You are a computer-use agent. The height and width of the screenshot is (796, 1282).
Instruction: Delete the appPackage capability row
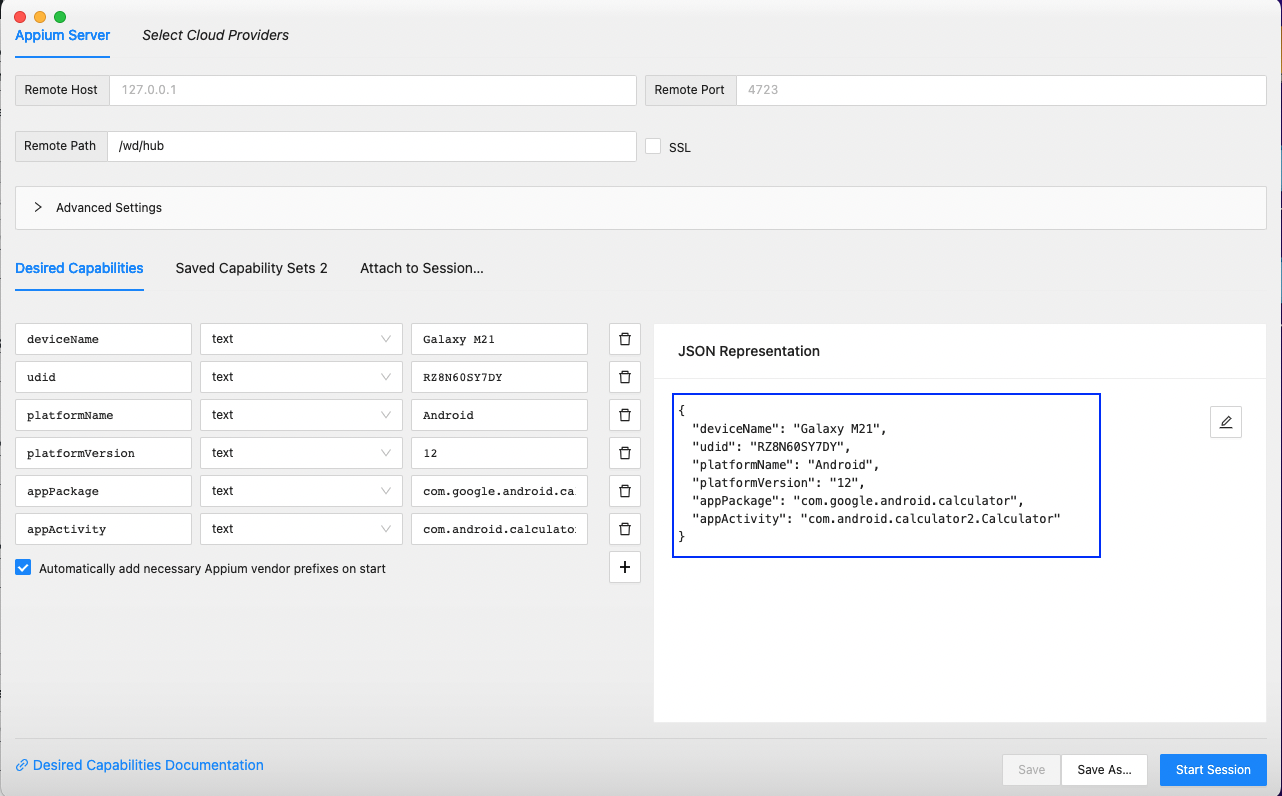(x=625, y=491)
